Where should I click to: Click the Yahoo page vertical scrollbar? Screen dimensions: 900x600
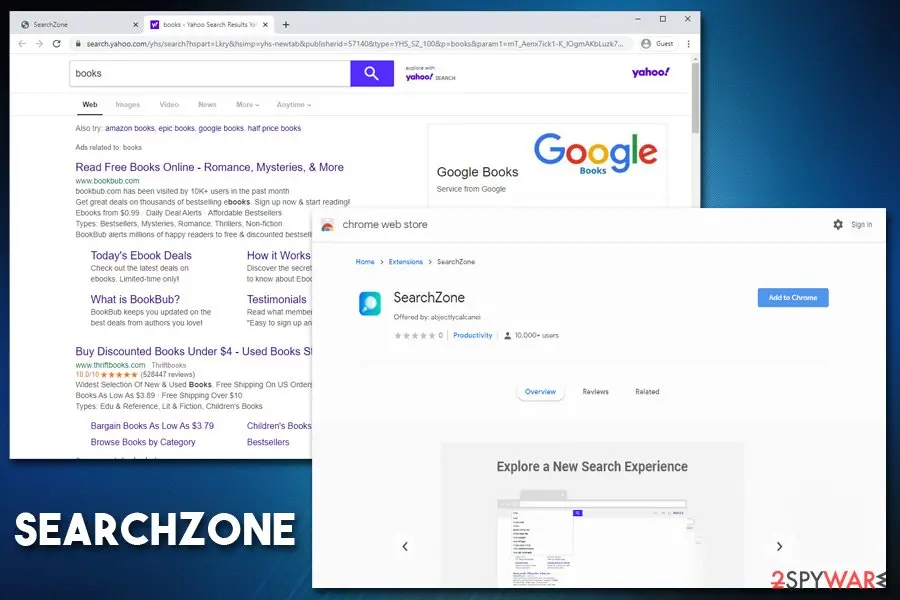pyautogui.click(x=695, y=98)
